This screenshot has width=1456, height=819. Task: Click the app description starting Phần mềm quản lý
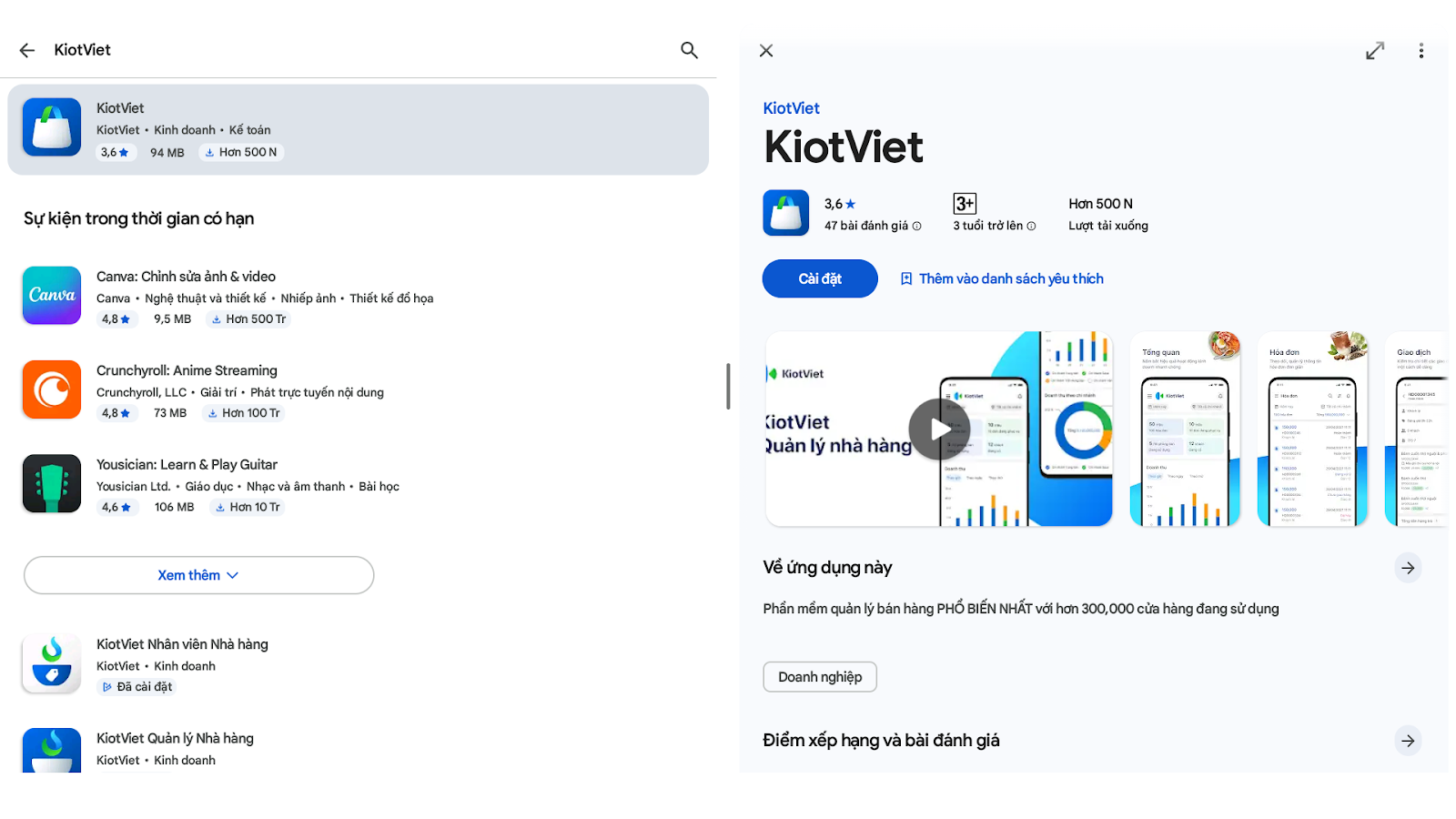(1021, 609)
